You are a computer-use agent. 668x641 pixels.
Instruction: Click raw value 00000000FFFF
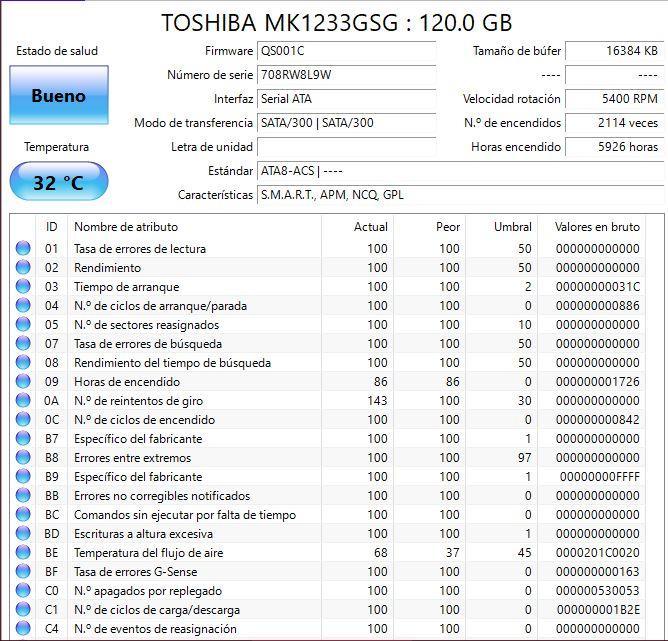click(x=600, y=477)
